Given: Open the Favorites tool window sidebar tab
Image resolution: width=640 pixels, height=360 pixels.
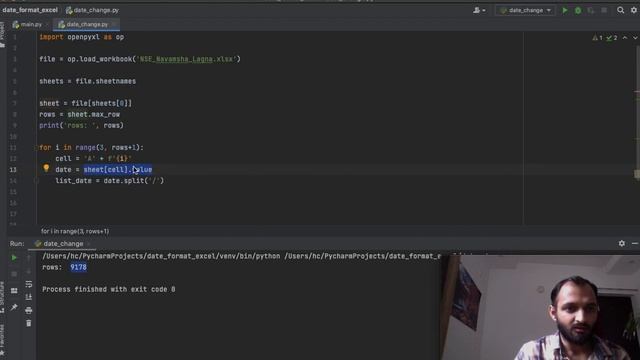Looking at the screenshot, I should click(2, 341).
